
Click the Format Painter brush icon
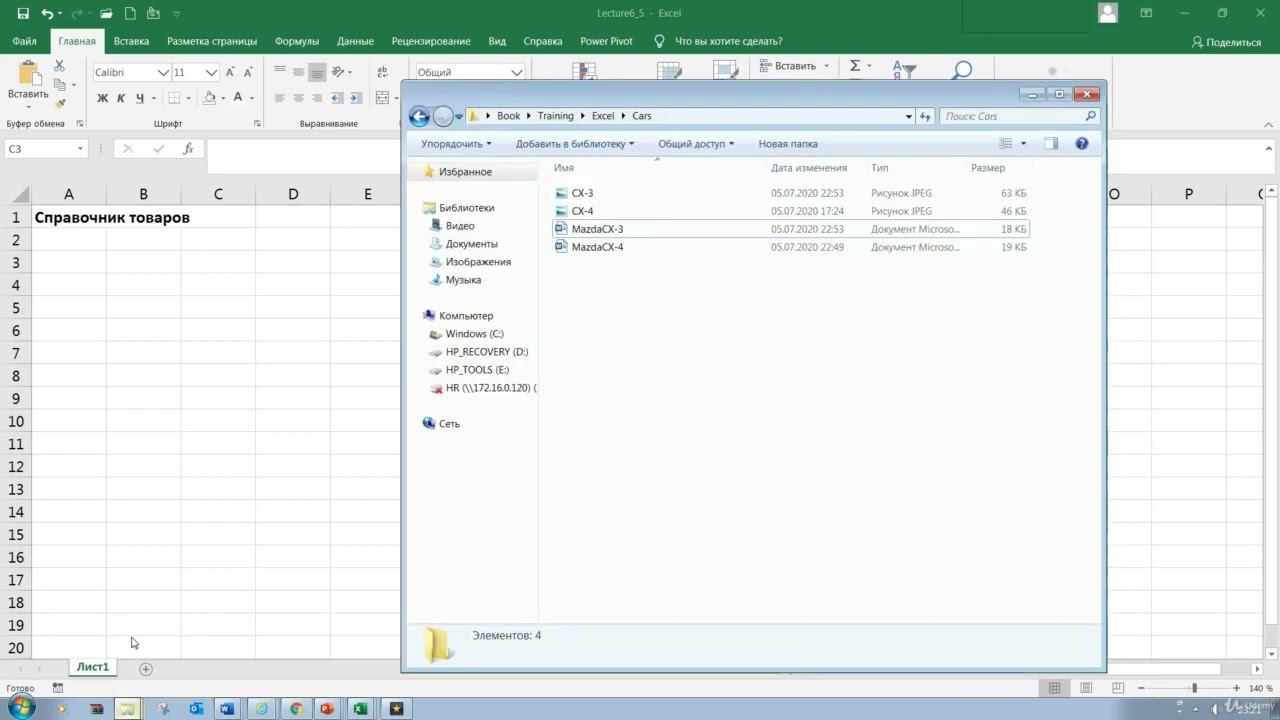(59, 104)
